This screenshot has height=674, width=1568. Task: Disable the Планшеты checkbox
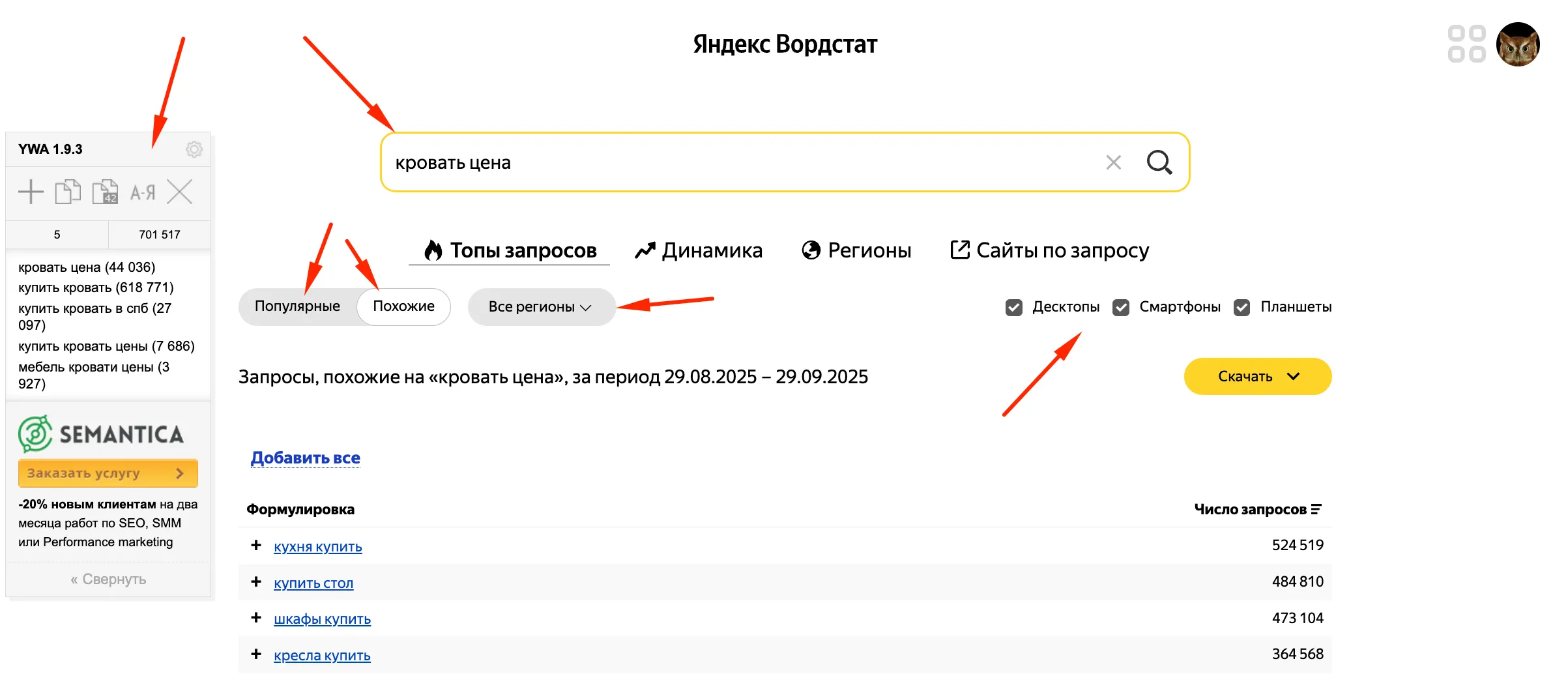[x=1242, y=307]
